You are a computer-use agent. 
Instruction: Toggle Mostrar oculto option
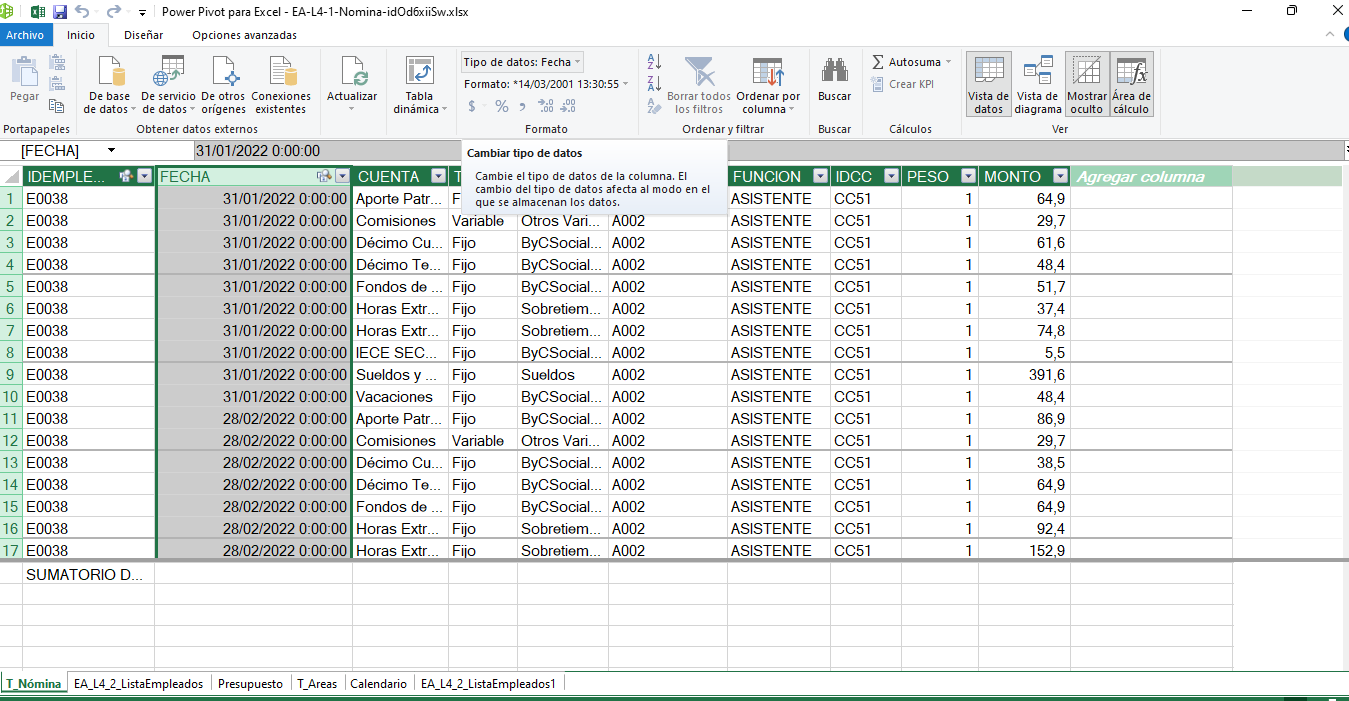1086,73
